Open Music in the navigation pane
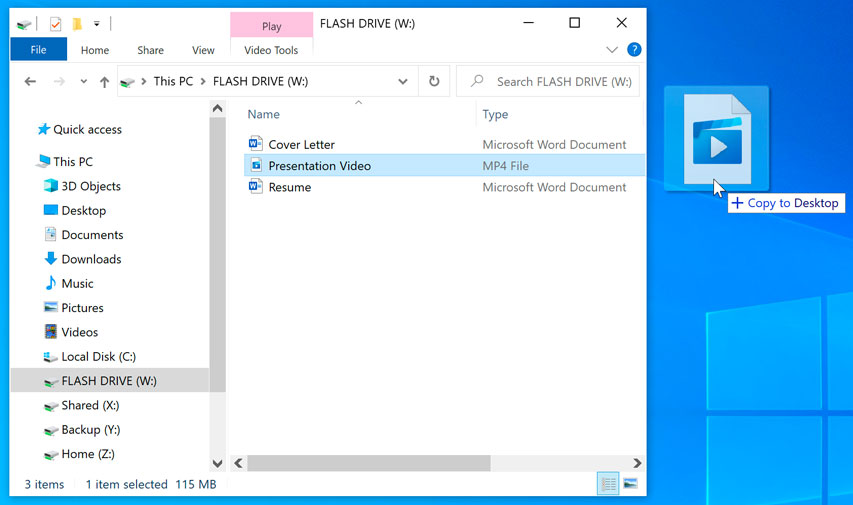 tap(77, 284)
